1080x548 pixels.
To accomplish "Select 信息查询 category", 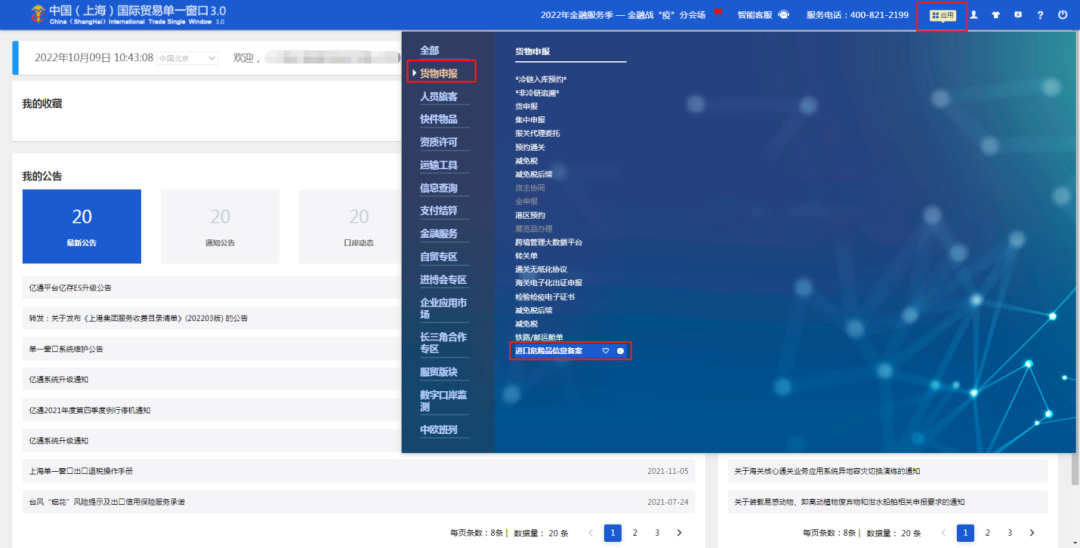I will coord(439,188).
